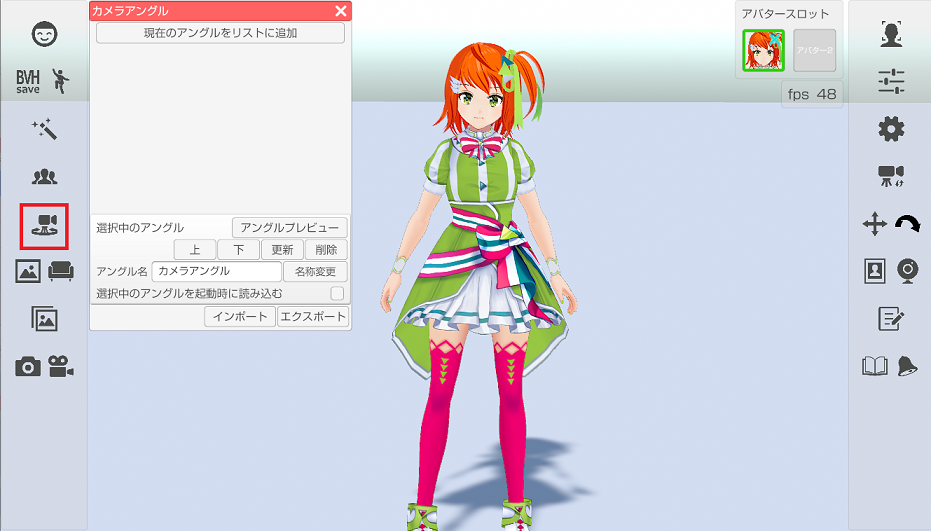Click the アングルプレビュー button
Viewport: 931px width, 531px height.
click(290, 227)
